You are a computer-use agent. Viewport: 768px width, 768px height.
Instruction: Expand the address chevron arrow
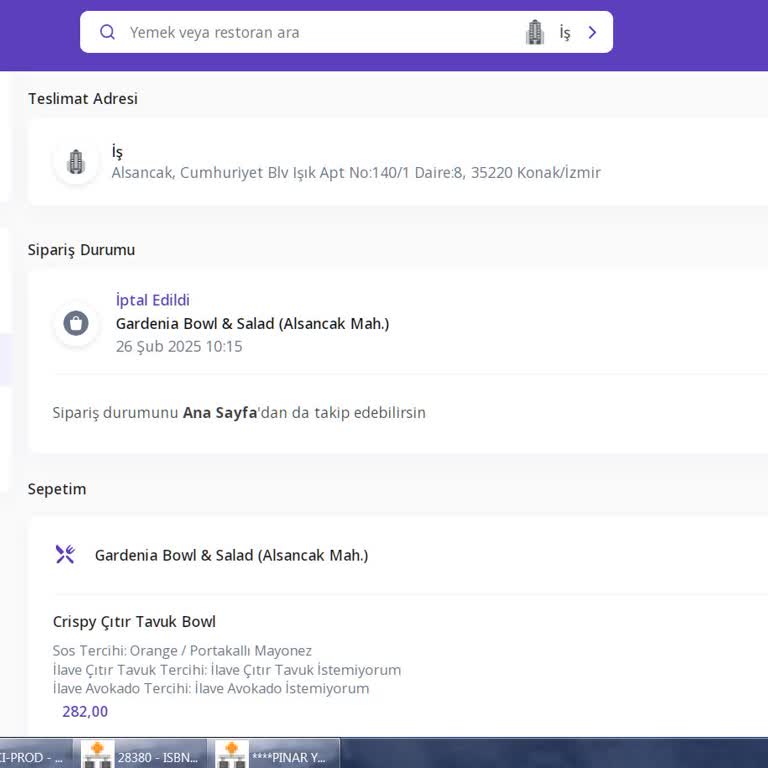click(x=592, y=32)
